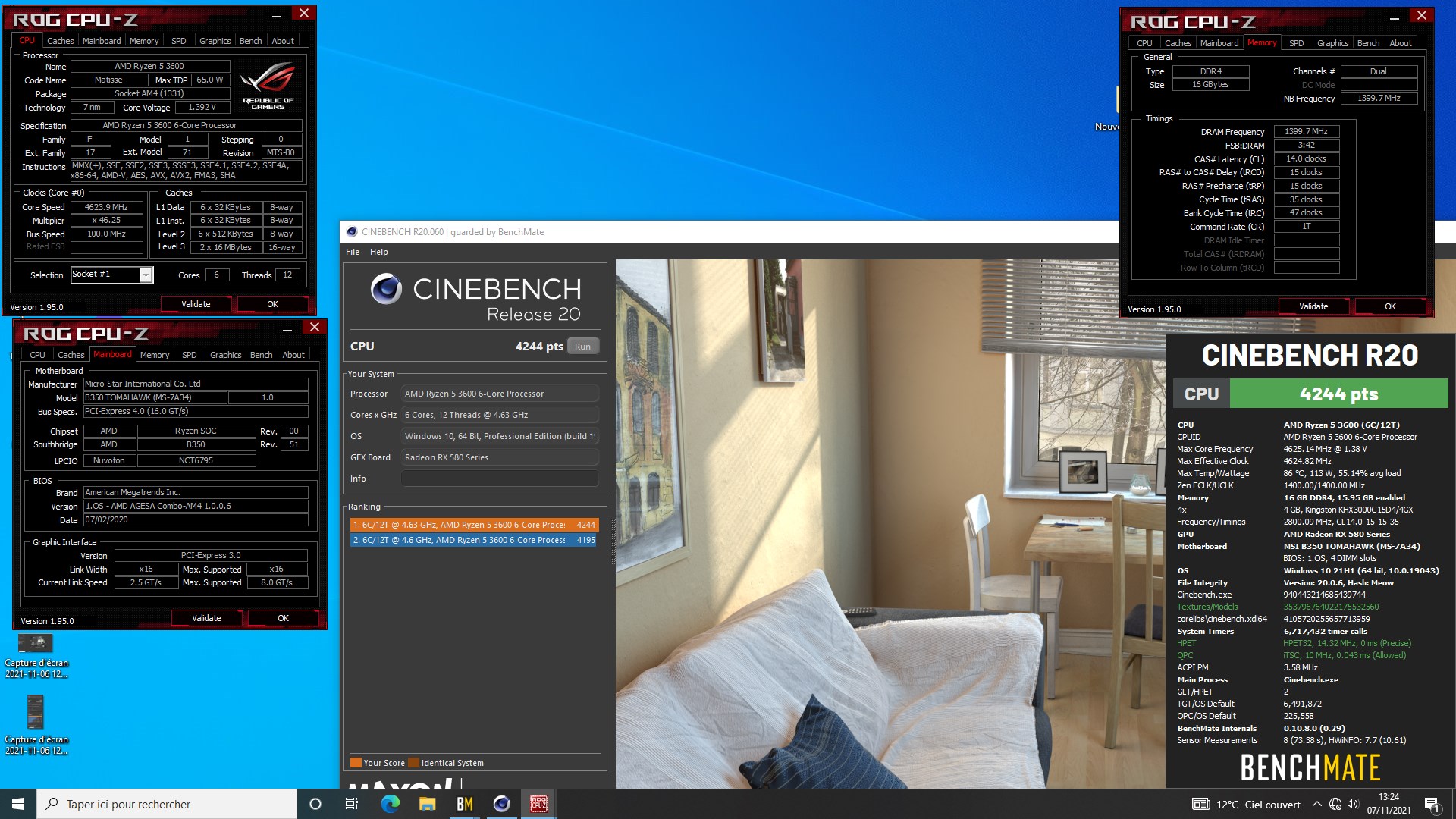Click the Identical System legend swatch
The height and width of the screenshot is (819, 1456).
coord(414,763)
